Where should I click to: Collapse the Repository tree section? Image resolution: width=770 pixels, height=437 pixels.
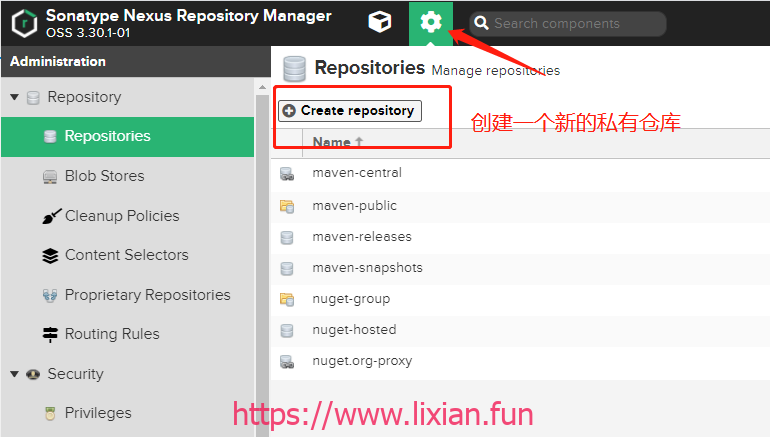[15, 97]
